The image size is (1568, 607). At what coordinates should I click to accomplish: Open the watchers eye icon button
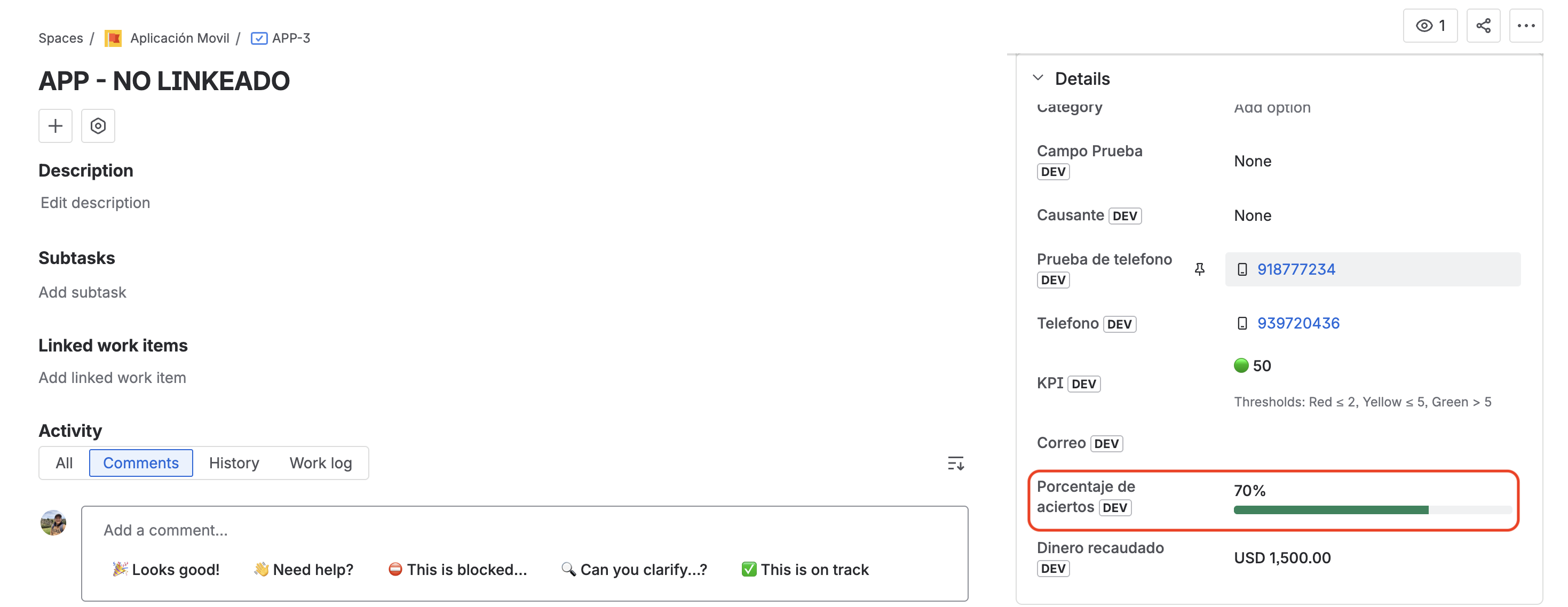[x=1430, y=26]
